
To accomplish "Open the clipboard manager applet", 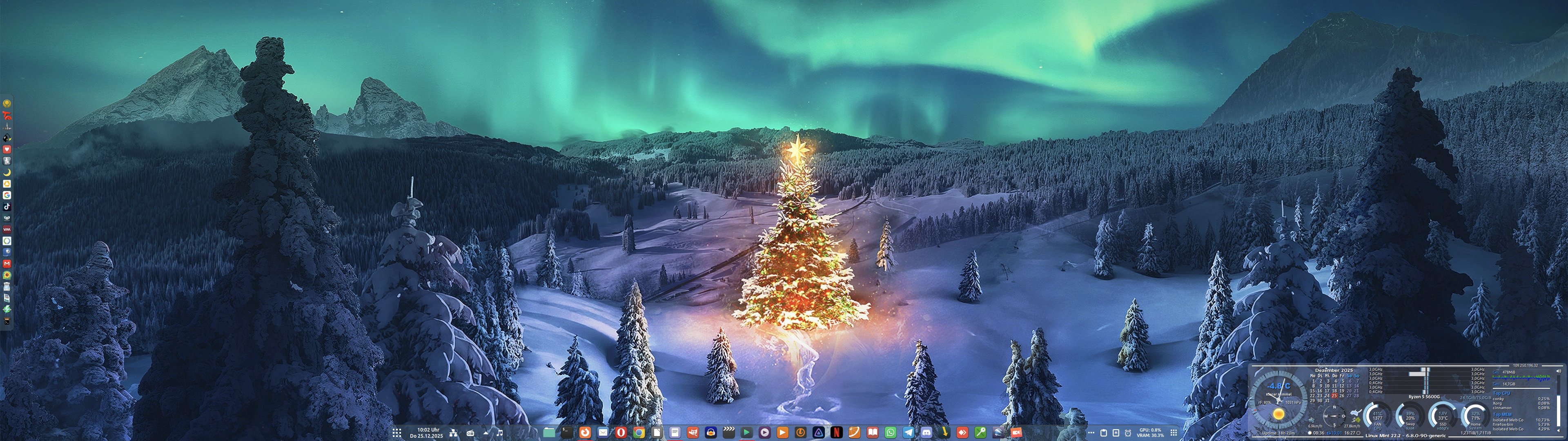I will pyautogui.click(x=1104, y=433).
